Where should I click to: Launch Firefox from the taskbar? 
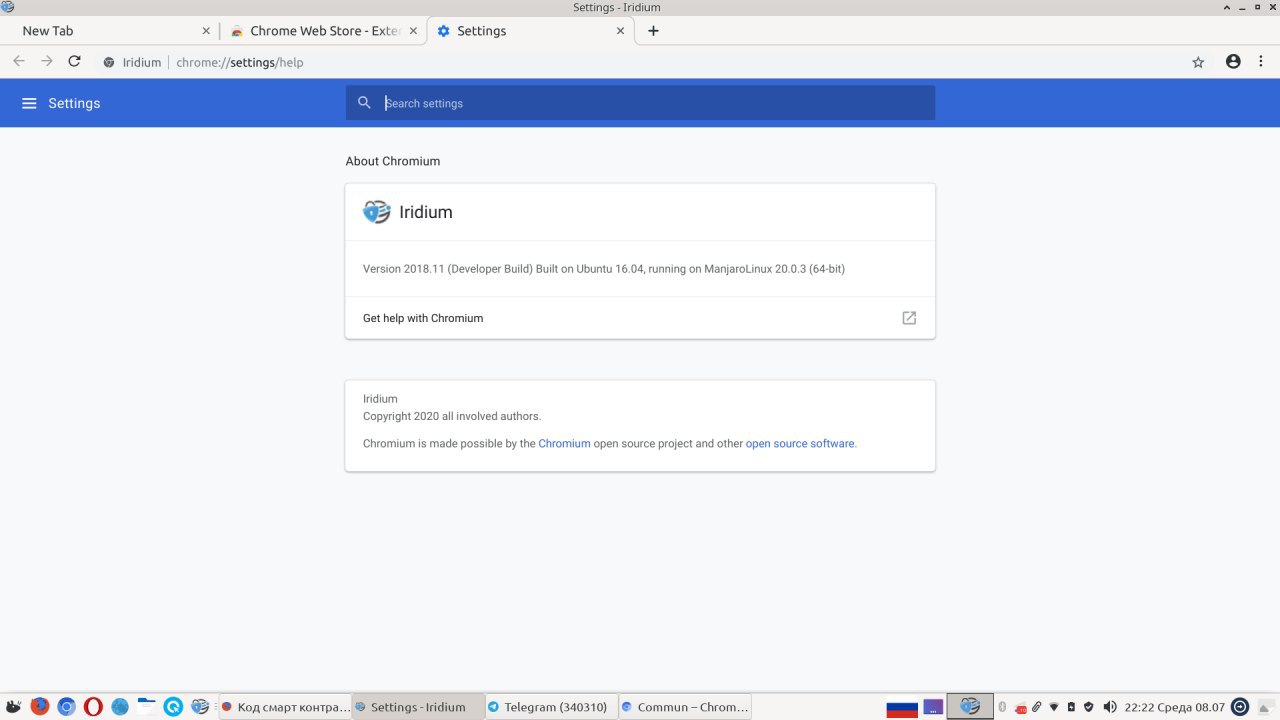click(x=40, y=707)
